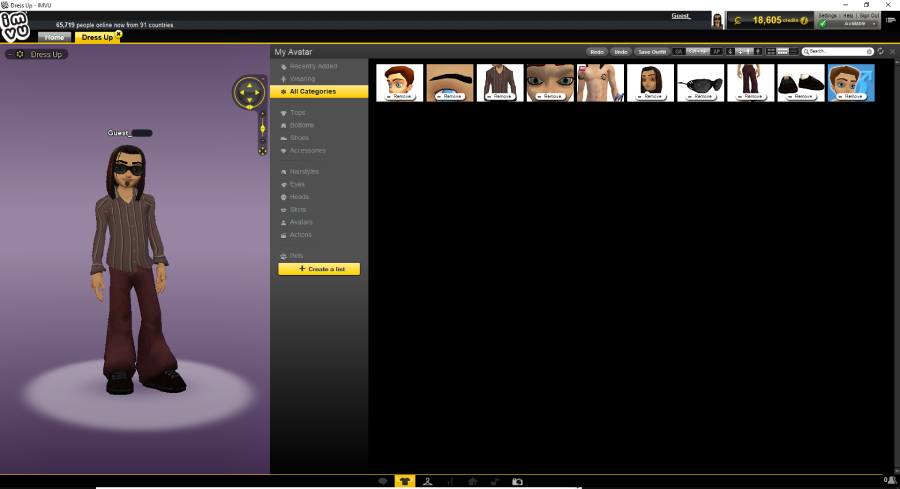Open the camera snapshot icon
The width and height of the screenshot is (900, 489).
point(517,481)
